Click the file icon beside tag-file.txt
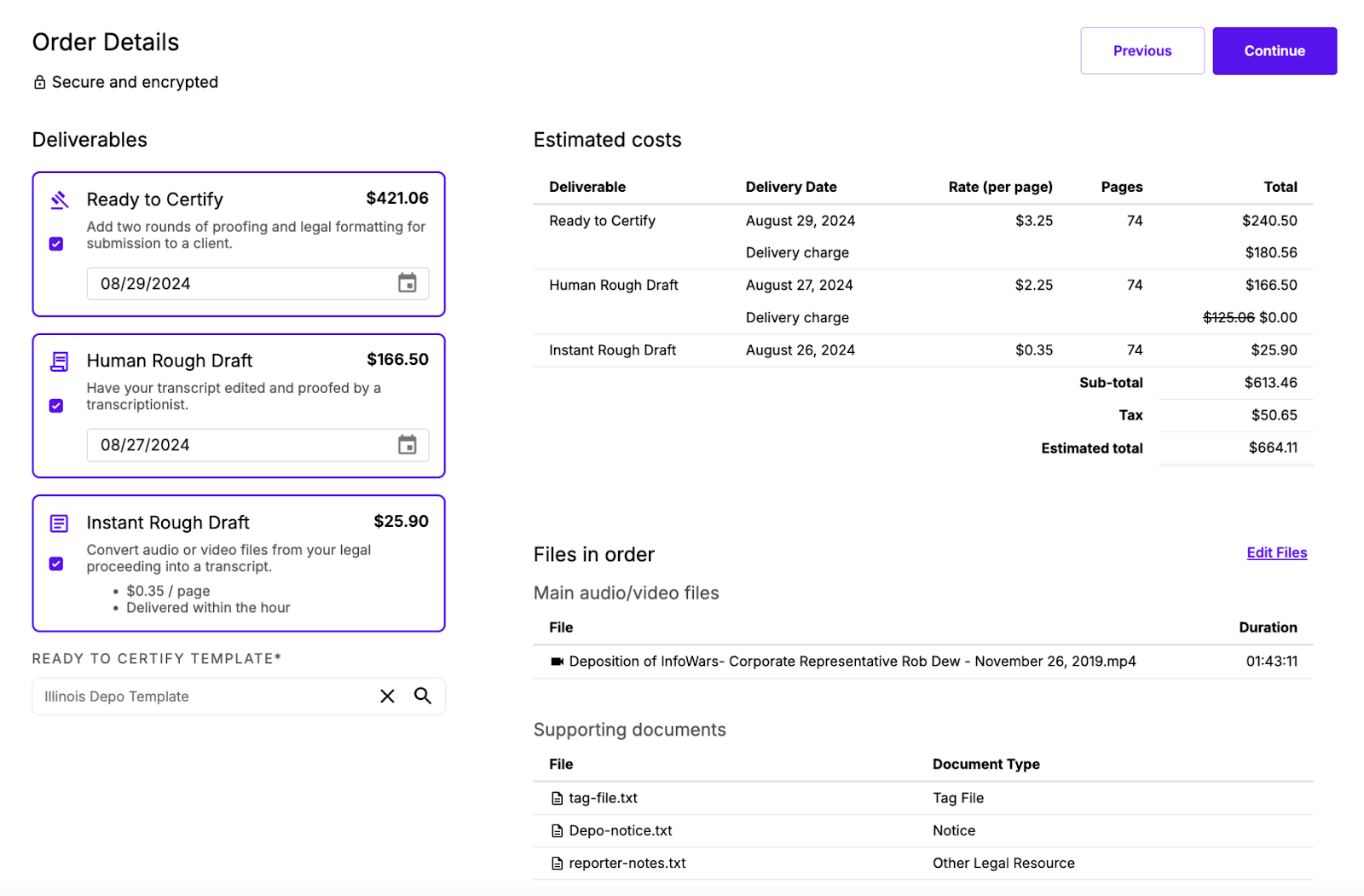 [558, 798]
